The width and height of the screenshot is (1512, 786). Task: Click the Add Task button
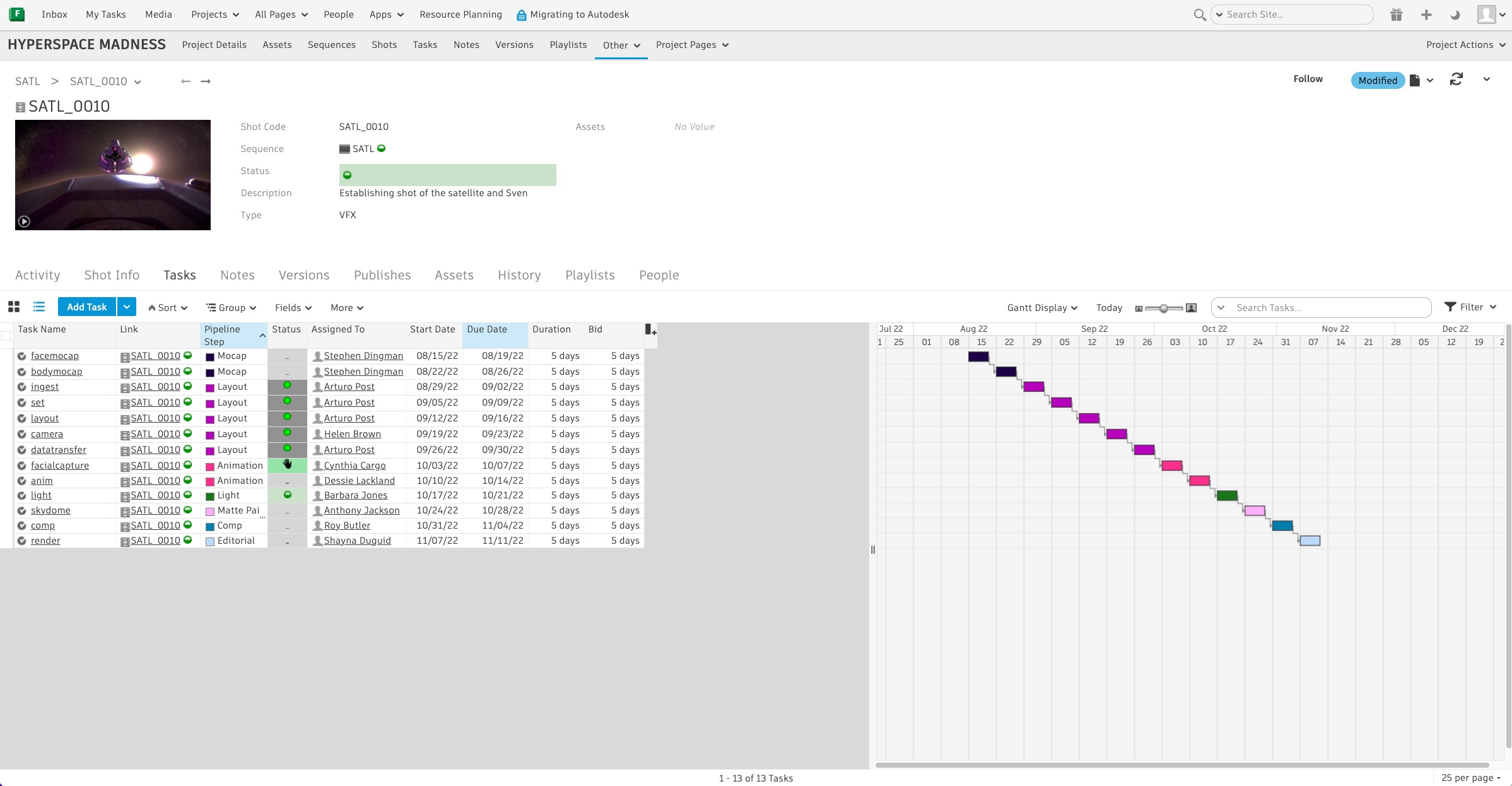(x=87, y=307)
